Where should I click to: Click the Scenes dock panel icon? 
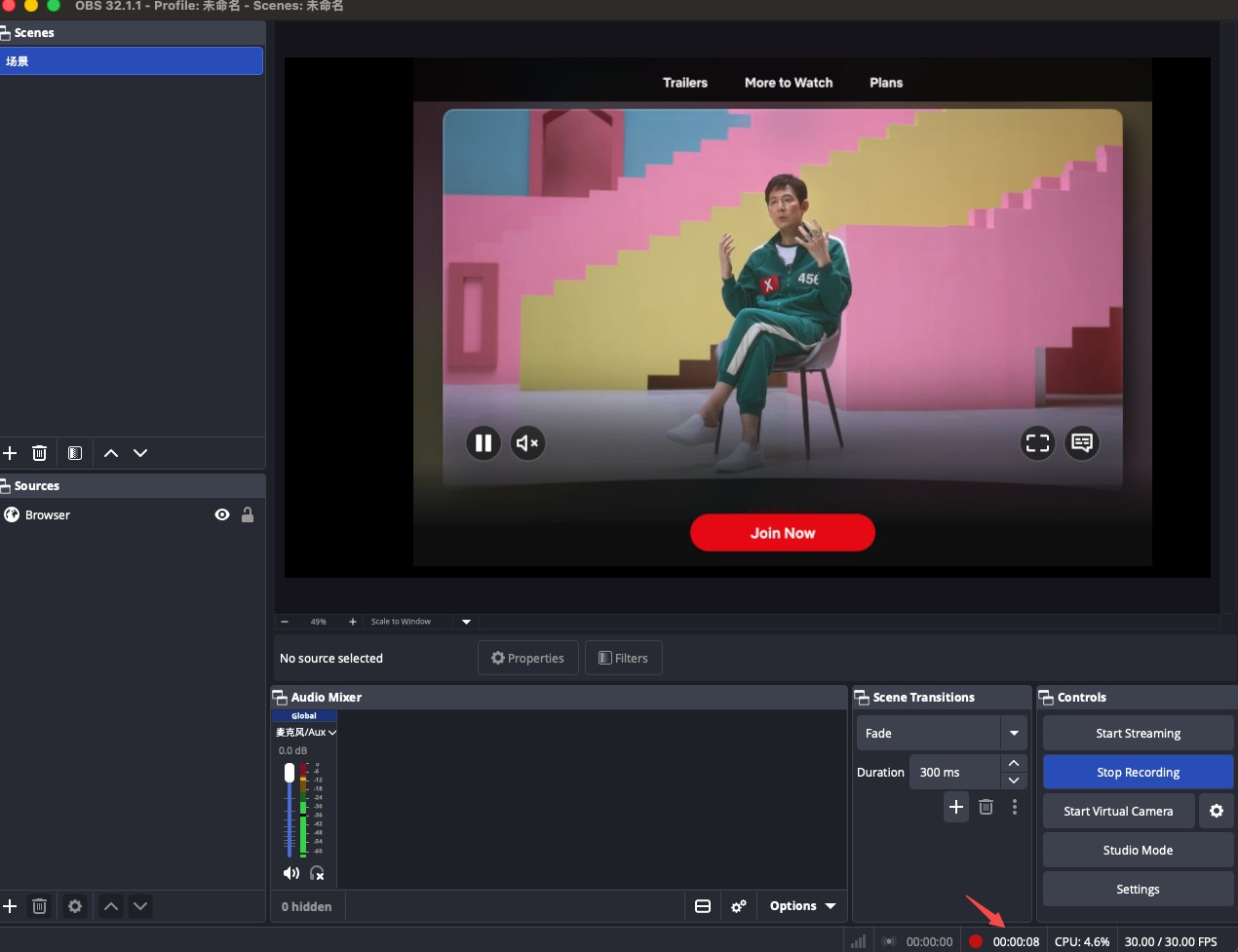pos(5,32)
